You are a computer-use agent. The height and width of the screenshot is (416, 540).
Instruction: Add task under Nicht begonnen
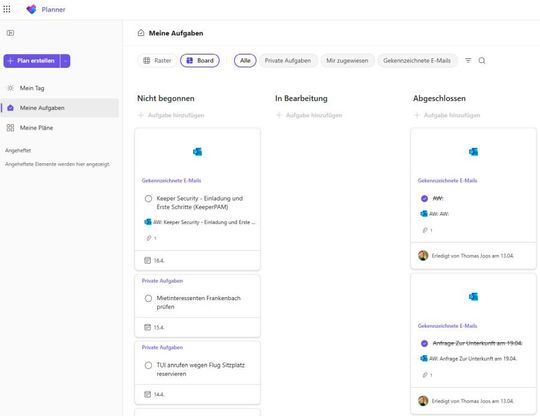(x=171, y=115)
